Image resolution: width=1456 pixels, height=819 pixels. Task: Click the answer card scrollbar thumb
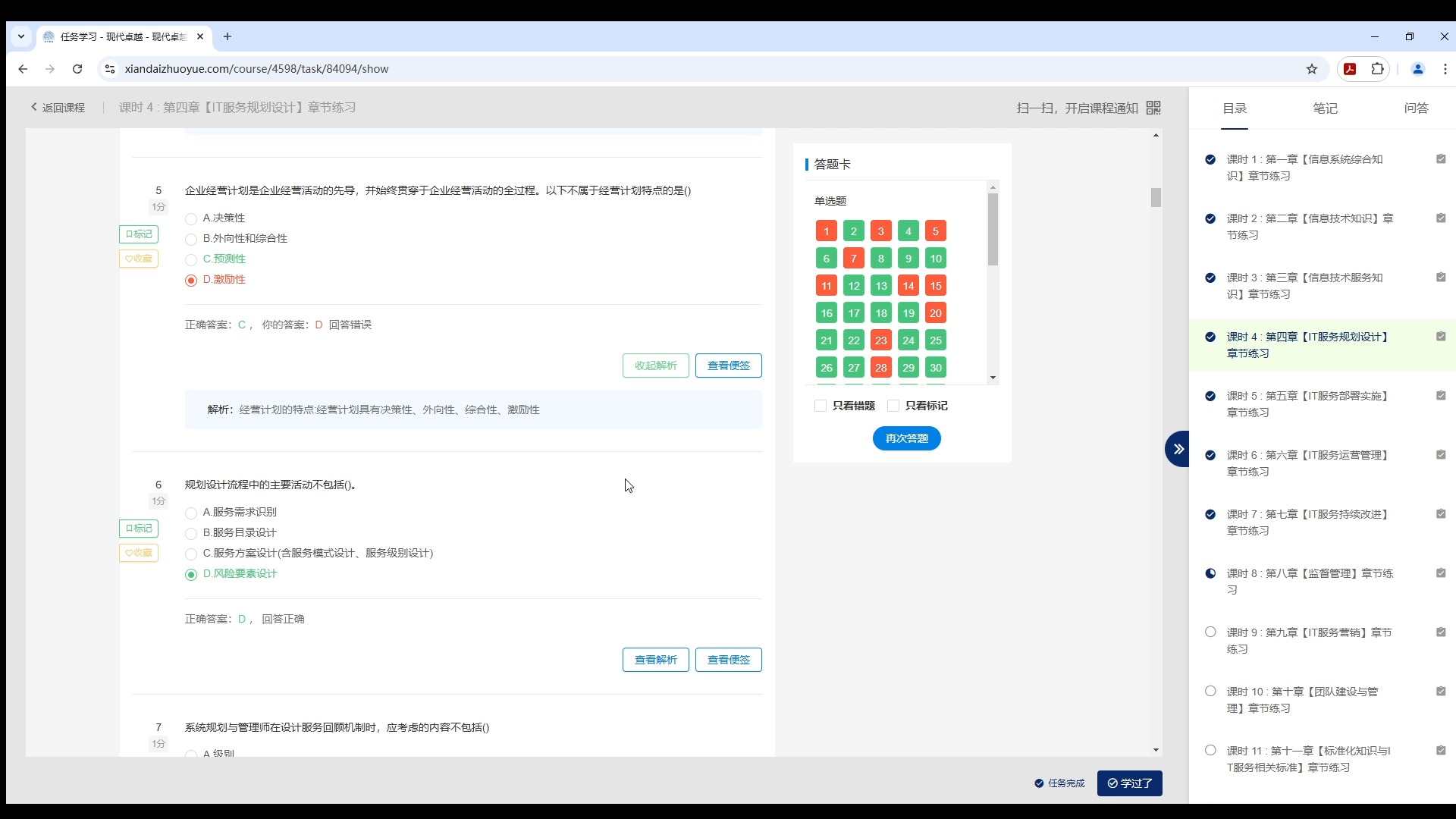[993, 229]
